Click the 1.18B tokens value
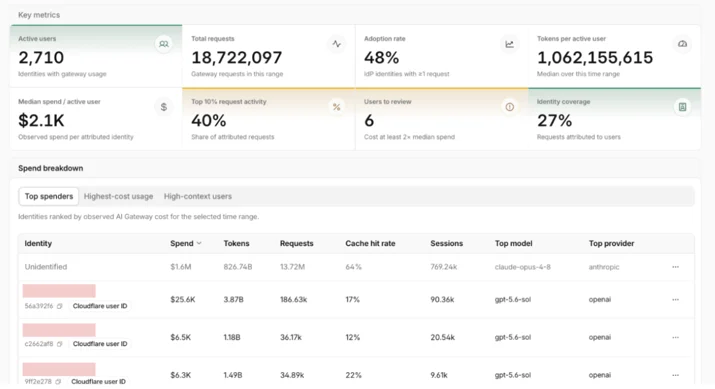This screenshot has width=715, height=389. click(x=232, y=337)
